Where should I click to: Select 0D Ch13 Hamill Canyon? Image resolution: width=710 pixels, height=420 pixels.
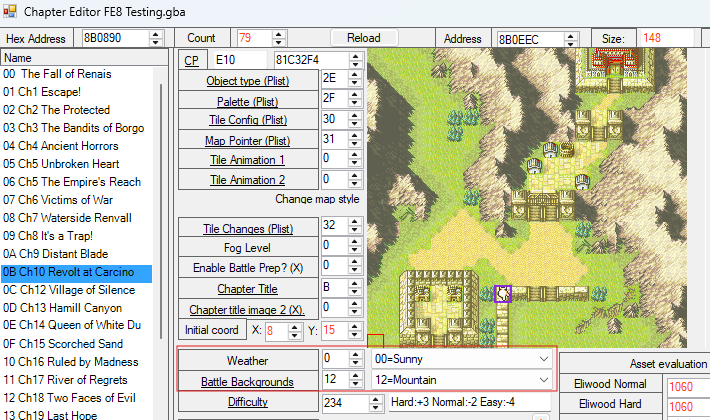[77, 308]
